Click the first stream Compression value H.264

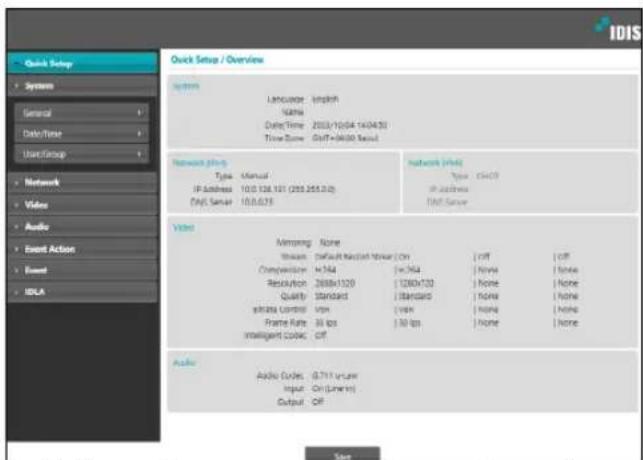click(x=325, y=270)
